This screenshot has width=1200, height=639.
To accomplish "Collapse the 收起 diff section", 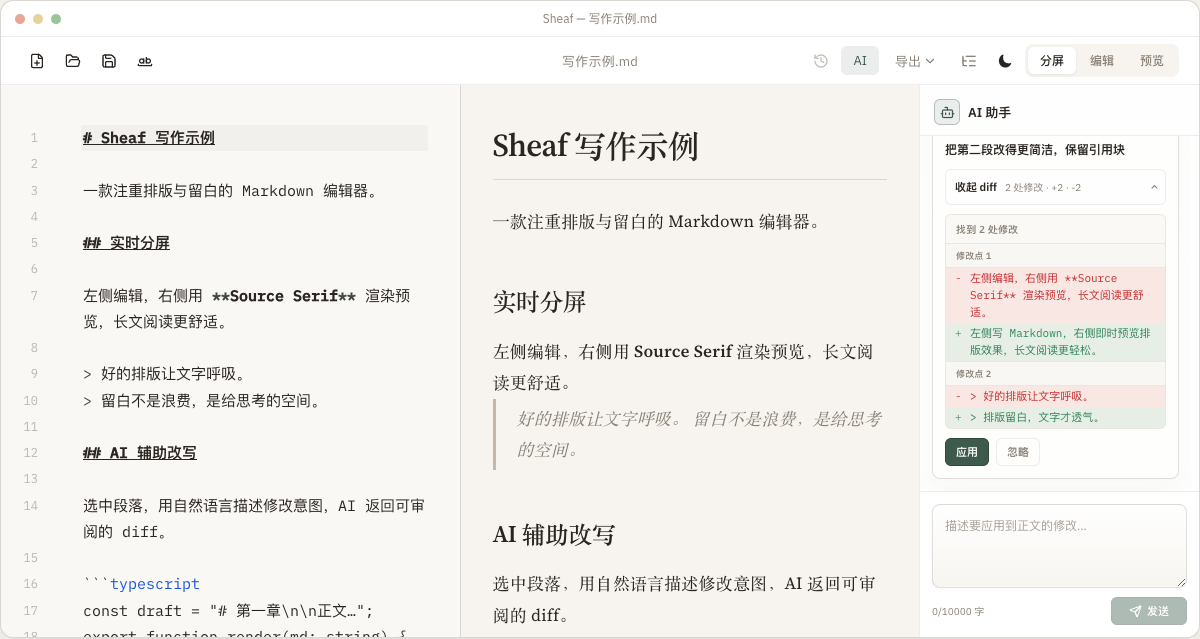I will tap(1055, 187).
